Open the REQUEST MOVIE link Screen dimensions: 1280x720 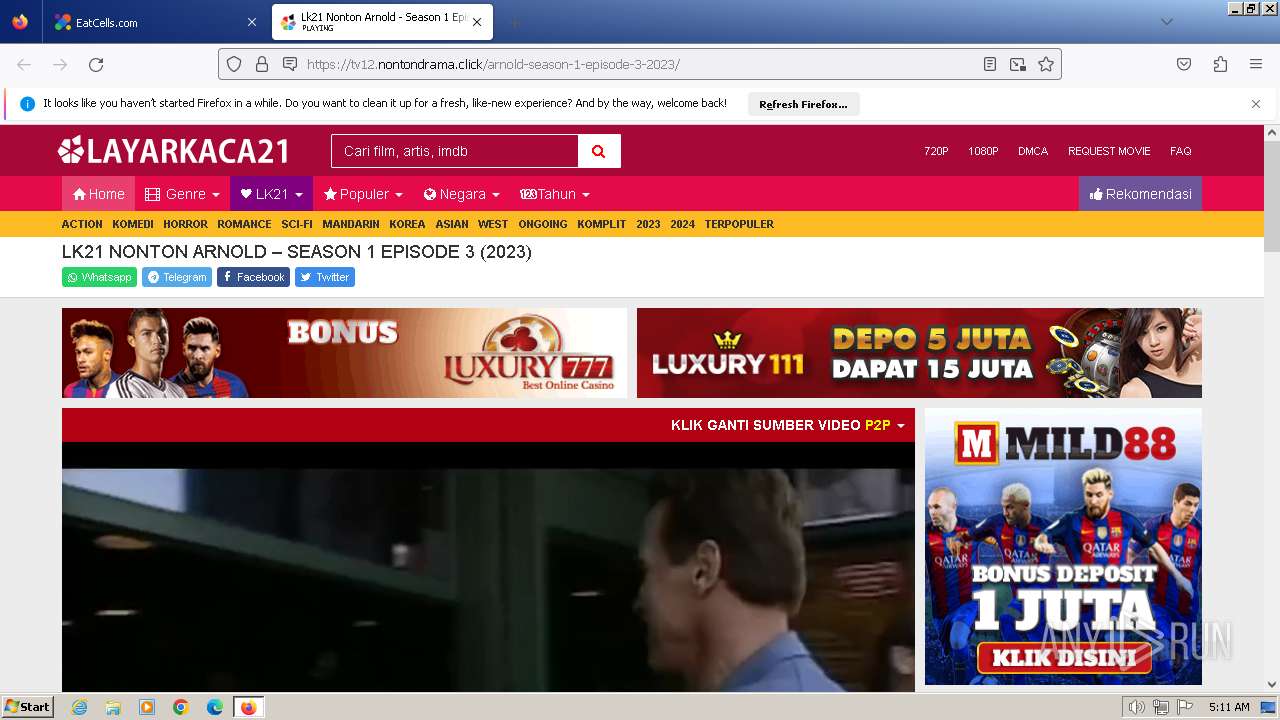coord(1109,151)
